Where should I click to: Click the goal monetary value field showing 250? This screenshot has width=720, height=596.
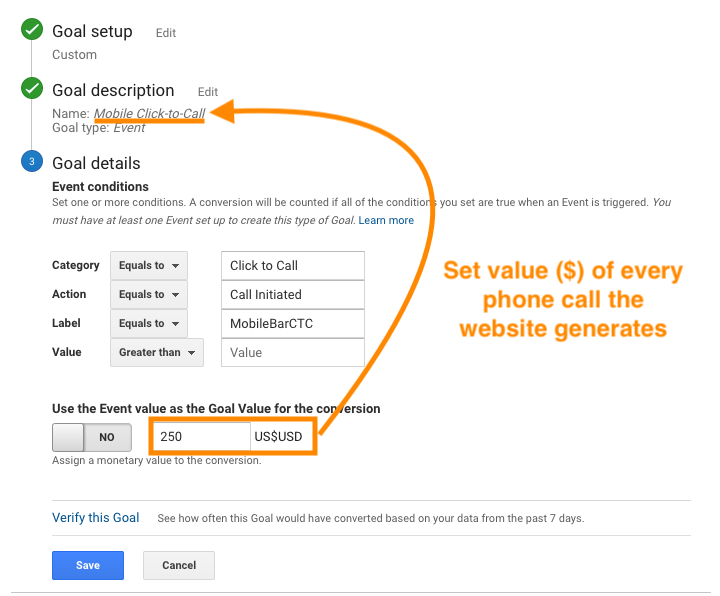tap(201, 436)
